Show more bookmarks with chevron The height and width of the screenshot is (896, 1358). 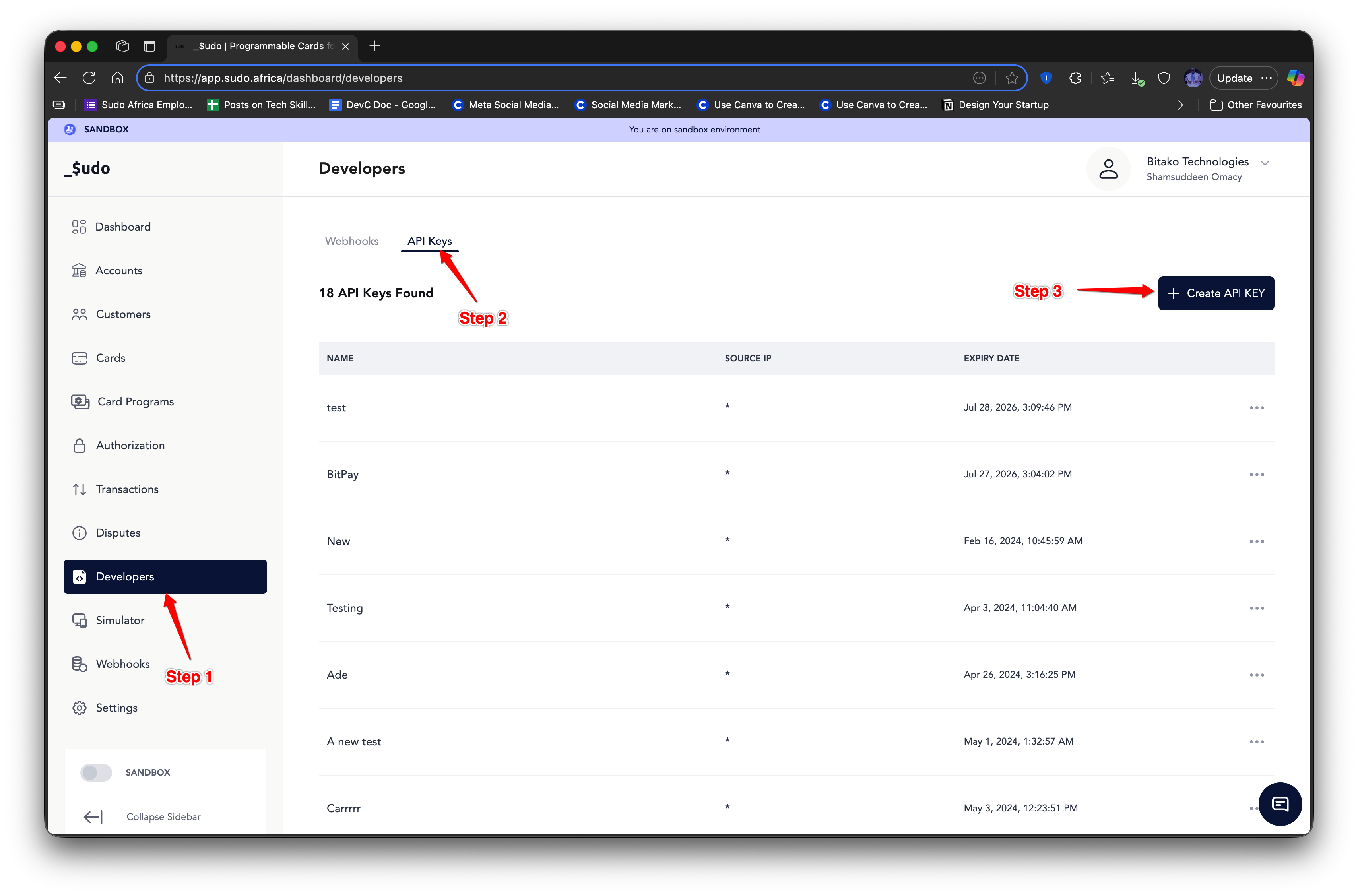pyautogui.click(x=1180, y=105)
